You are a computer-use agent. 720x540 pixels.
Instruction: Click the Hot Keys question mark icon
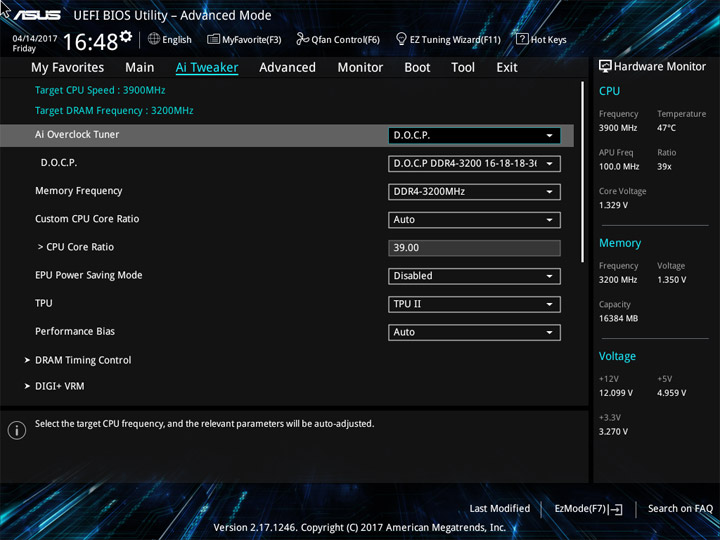pyautogui.click(x=522, y=39)
